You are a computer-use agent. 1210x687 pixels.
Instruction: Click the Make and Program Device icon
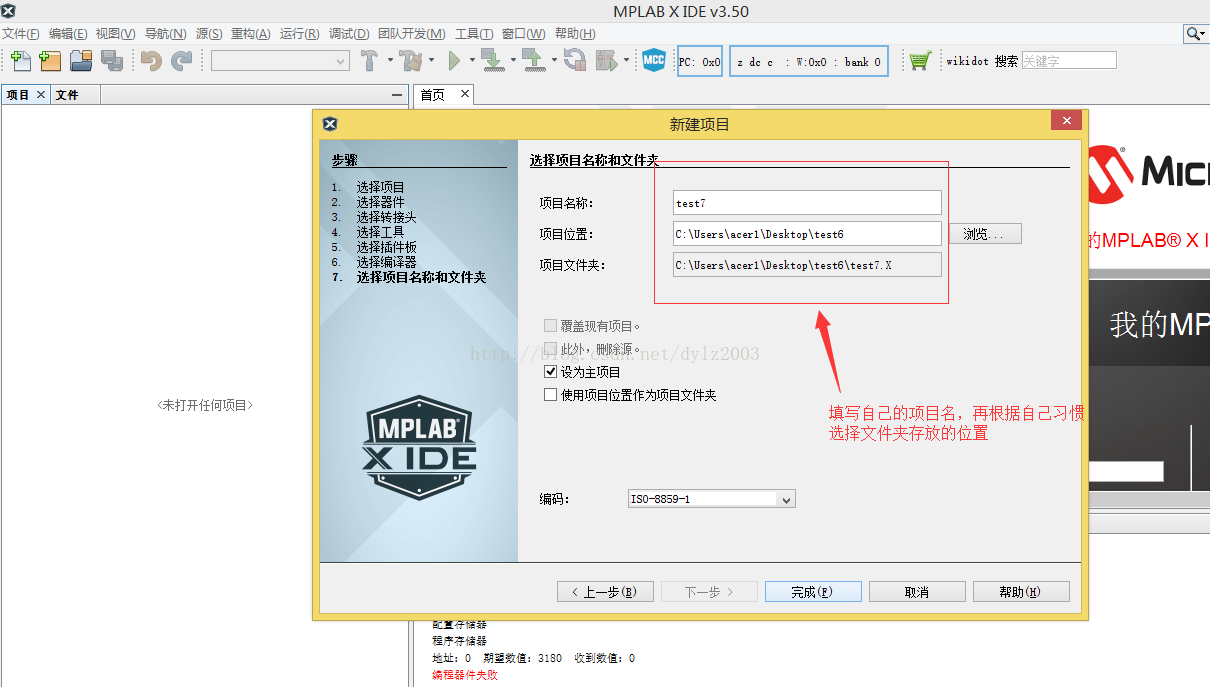491,61
